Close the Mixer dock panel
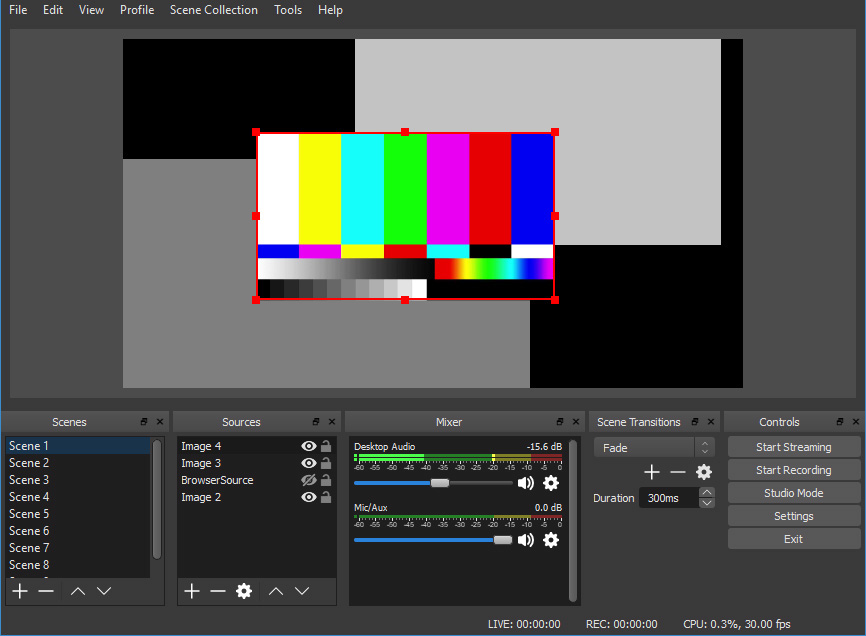 pyautogui.click(x=575, y=422)
